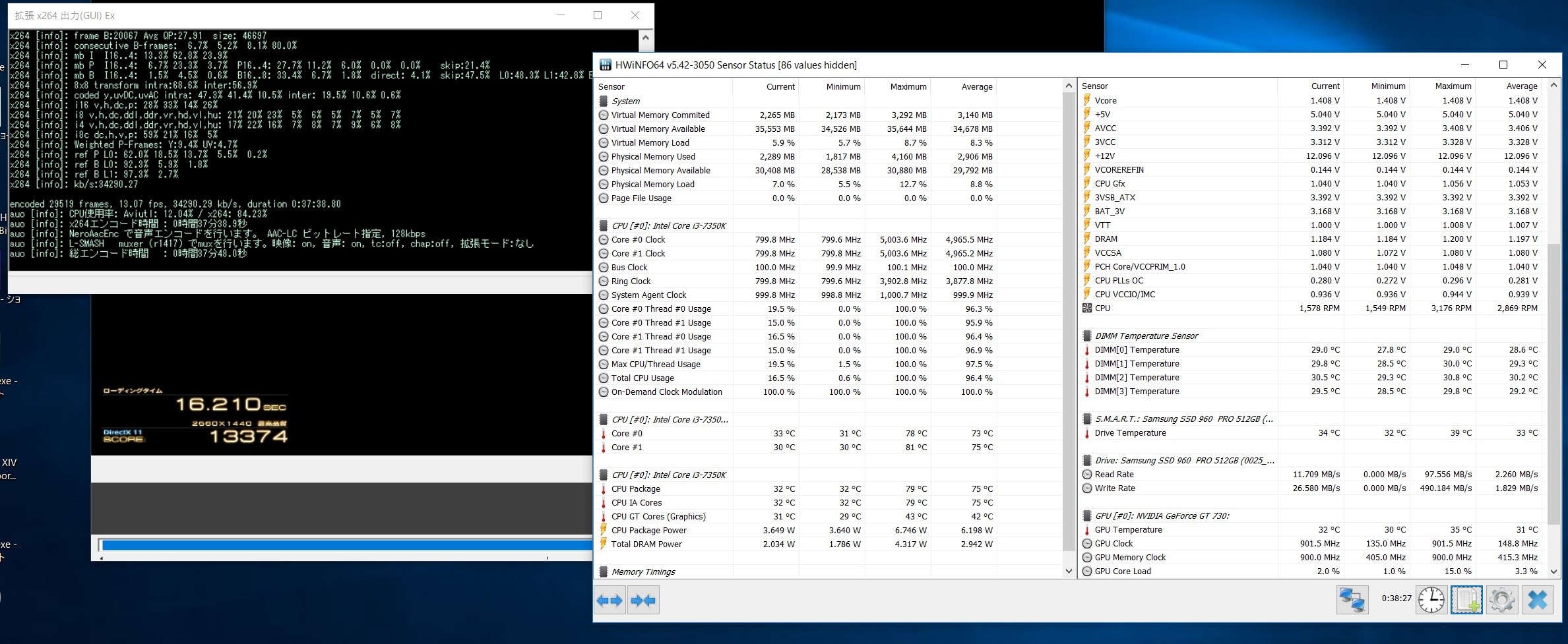
Task: Click the left pane scroll down arrow
Action: (x=1069, y=571)
